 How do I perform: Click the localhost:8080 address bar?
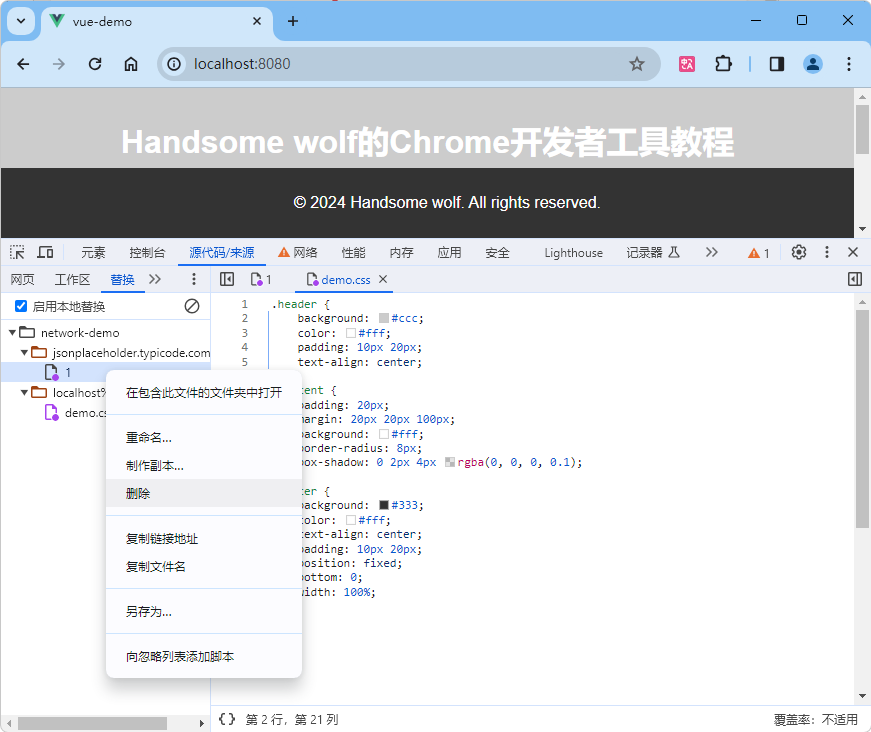(x=408, y=64)
